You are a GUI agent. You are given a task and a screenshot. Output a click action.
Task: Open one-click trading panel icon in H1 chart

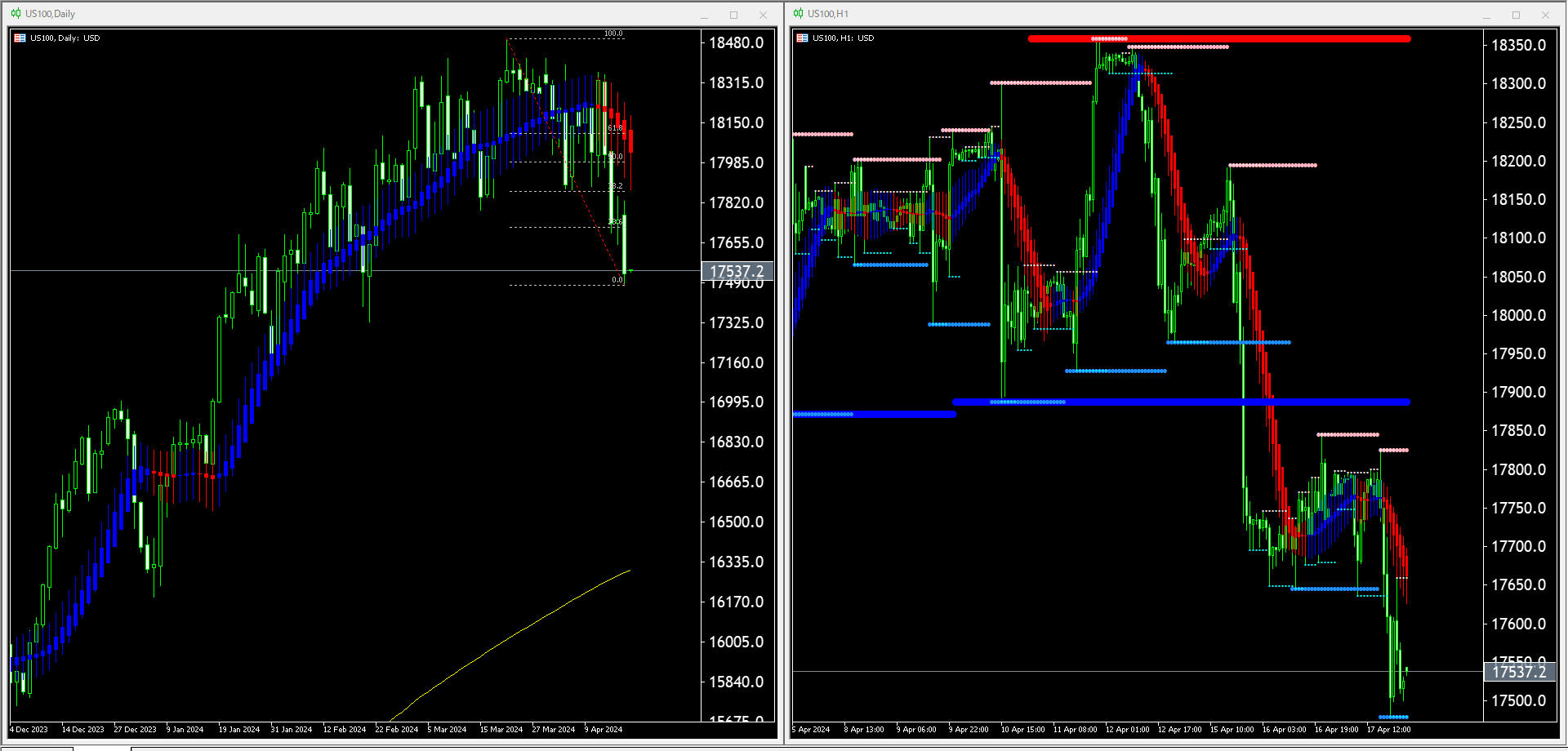803,38
